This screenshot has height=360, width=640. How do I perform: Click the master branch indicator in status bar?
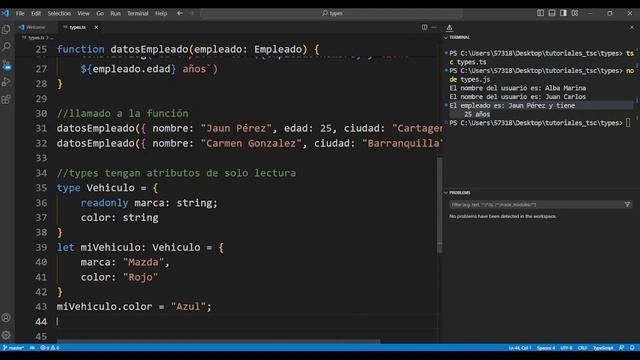(13, 348)
